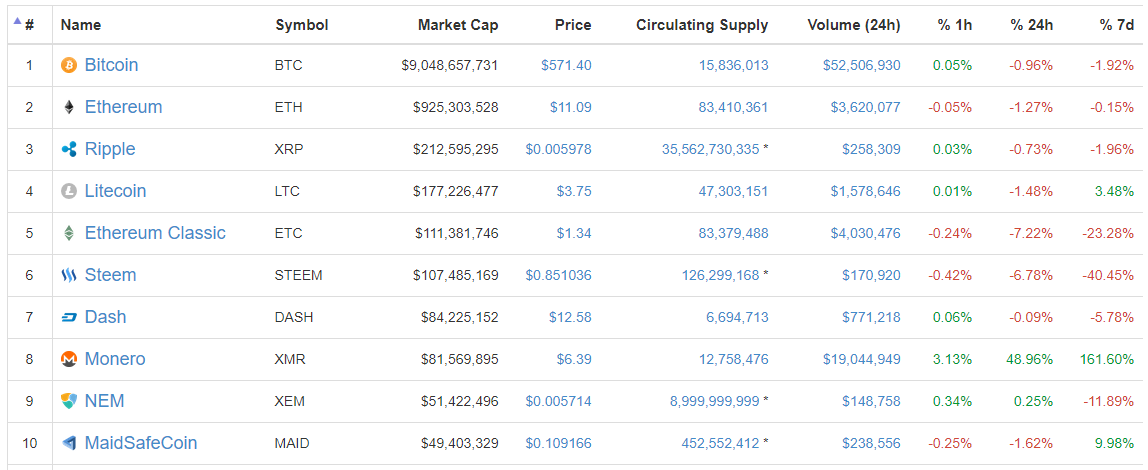Sort table by % 1h header
This screenshot has height=470, width=1148.
click(955, 25)
